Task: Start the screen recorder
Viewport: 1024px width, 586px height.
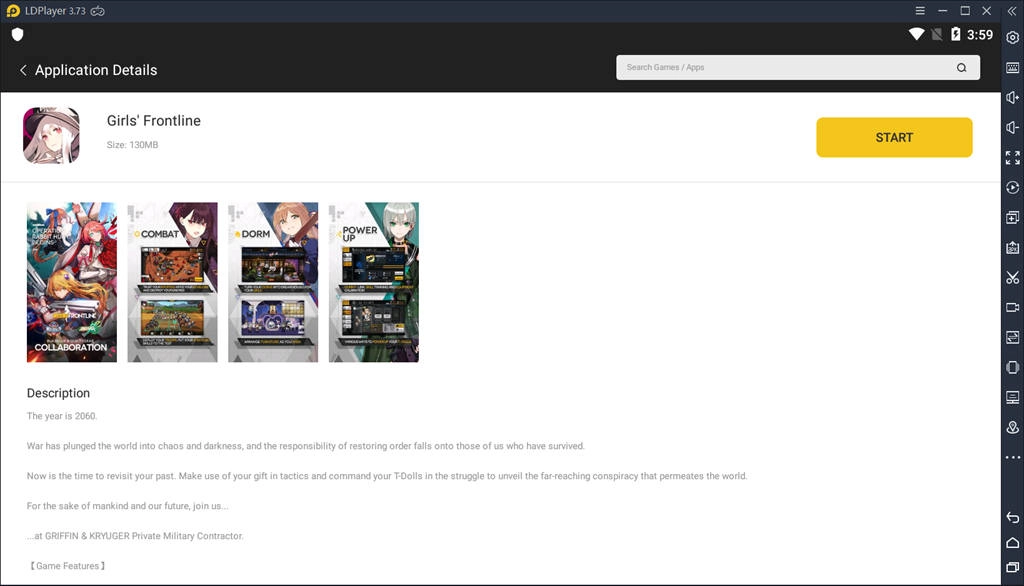Action: click(1011, 307)
